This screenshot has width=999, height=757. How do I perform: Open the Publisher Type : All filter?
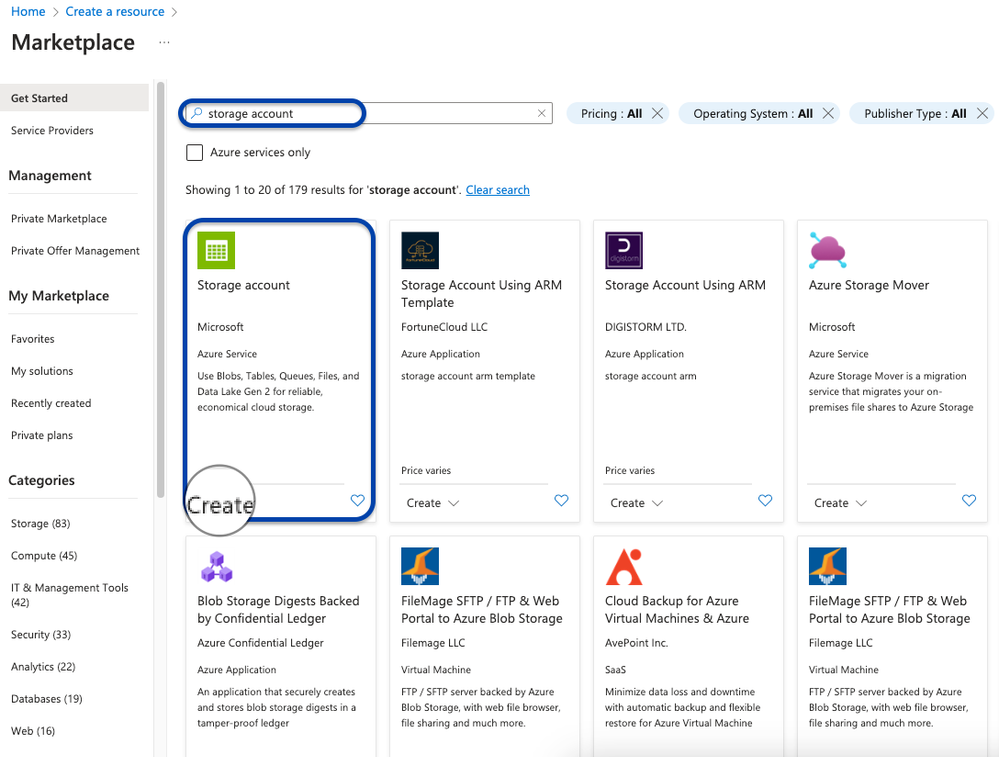(915, 113)
